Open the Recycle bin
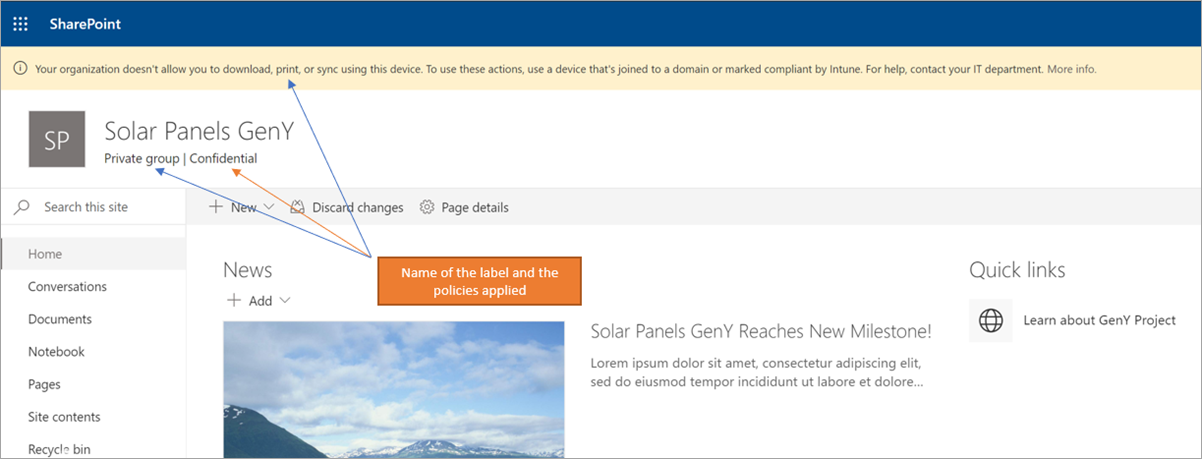This screenshot has height=459, width=1202. click(x=59, y=449)
